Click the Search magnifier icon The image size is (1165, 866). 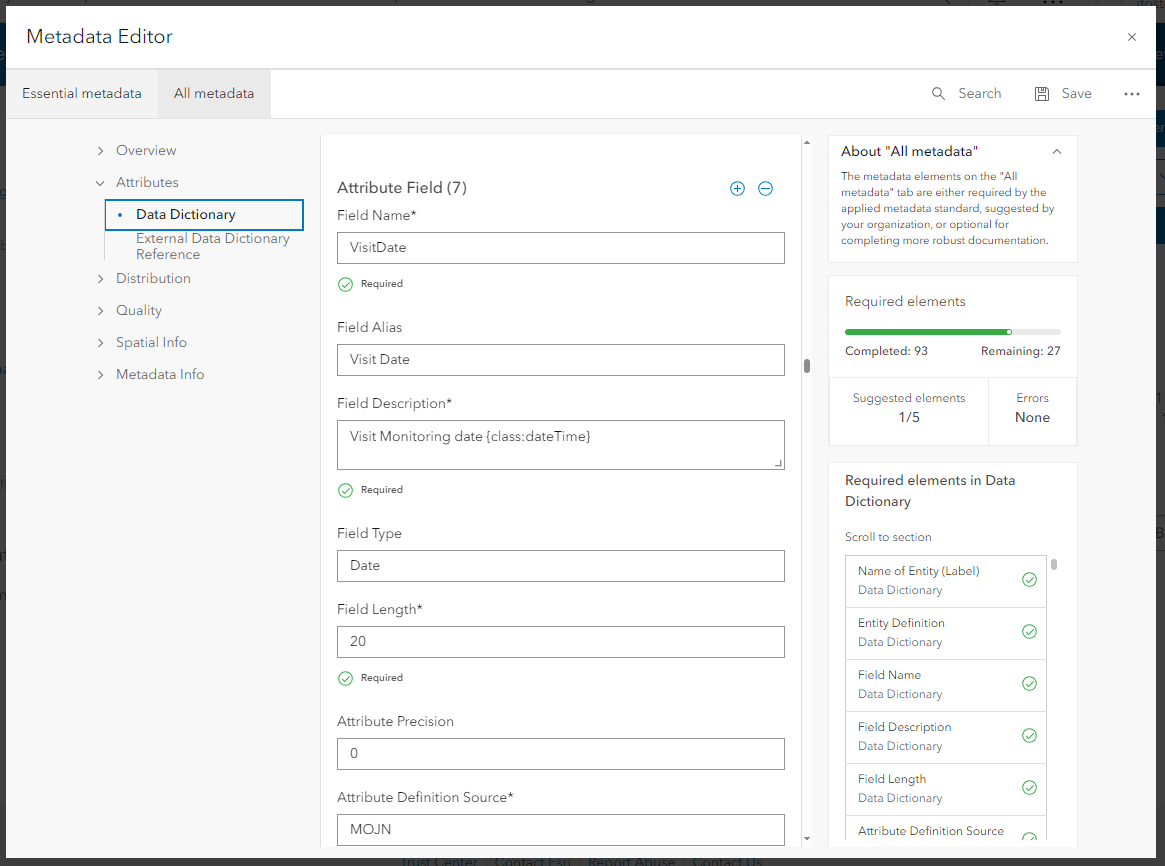tap(938, 94)
